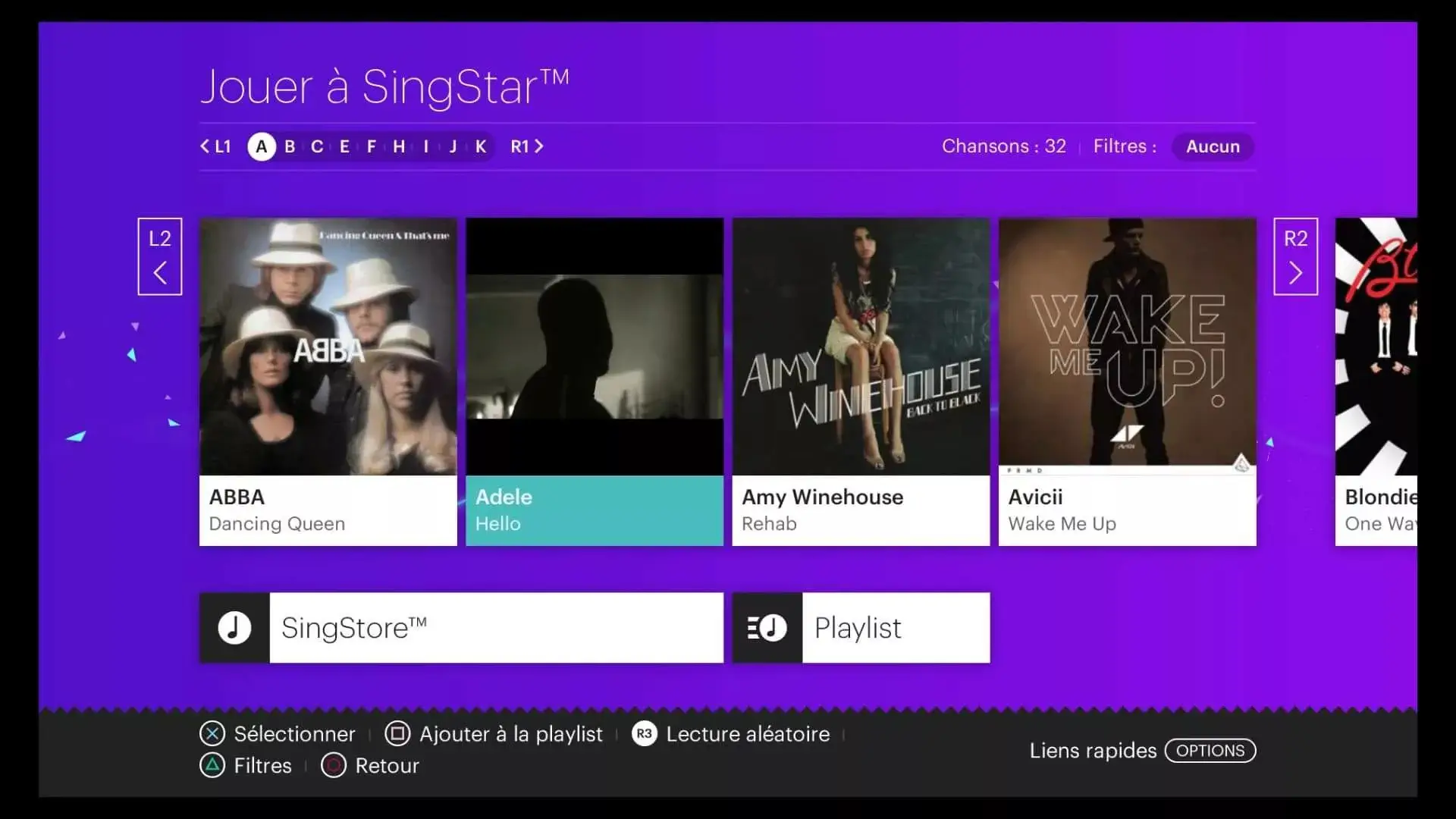Click Lecture aléatoire shuffle option
This screenshot has width=1456, height=819.
coord(748,734)
